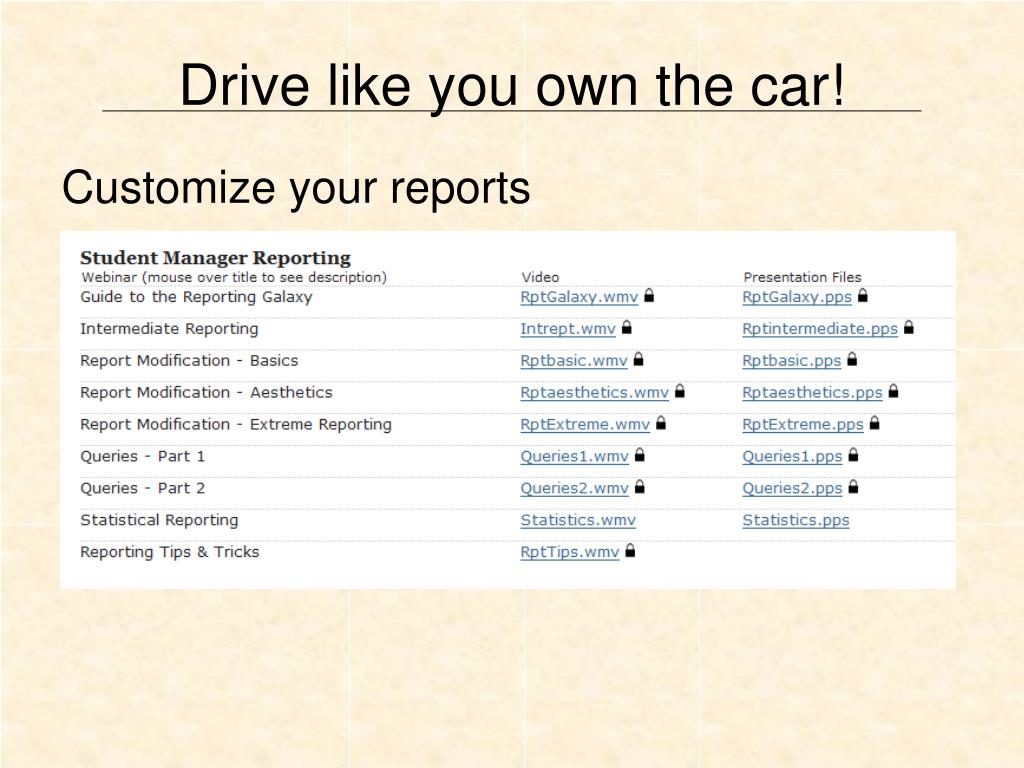Click the lock icon beside RptExtreme.wmv
This screenshot has height=768, width=1024.
[661, 423]
